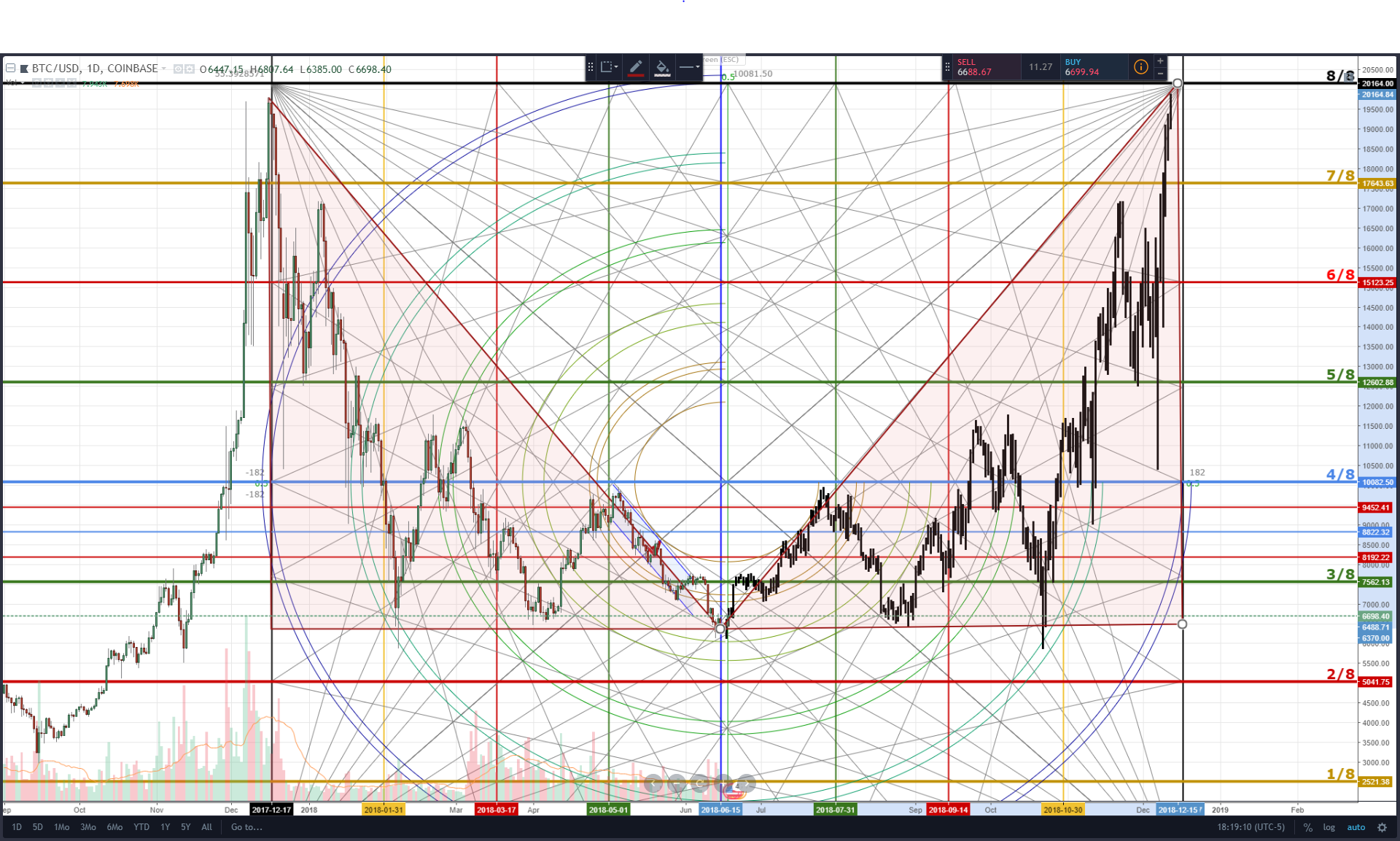Select the 1/8 level price label 2521.38
The image size is (1400, 841).
pos(1376,782)
